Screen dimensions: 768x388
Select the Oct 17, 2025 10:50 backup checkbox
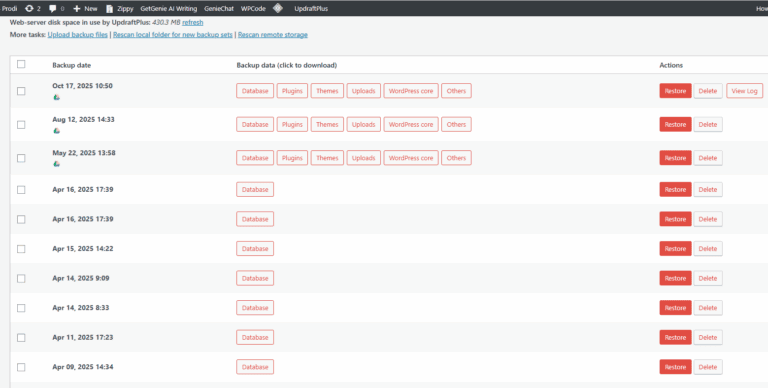coord(21,91)
